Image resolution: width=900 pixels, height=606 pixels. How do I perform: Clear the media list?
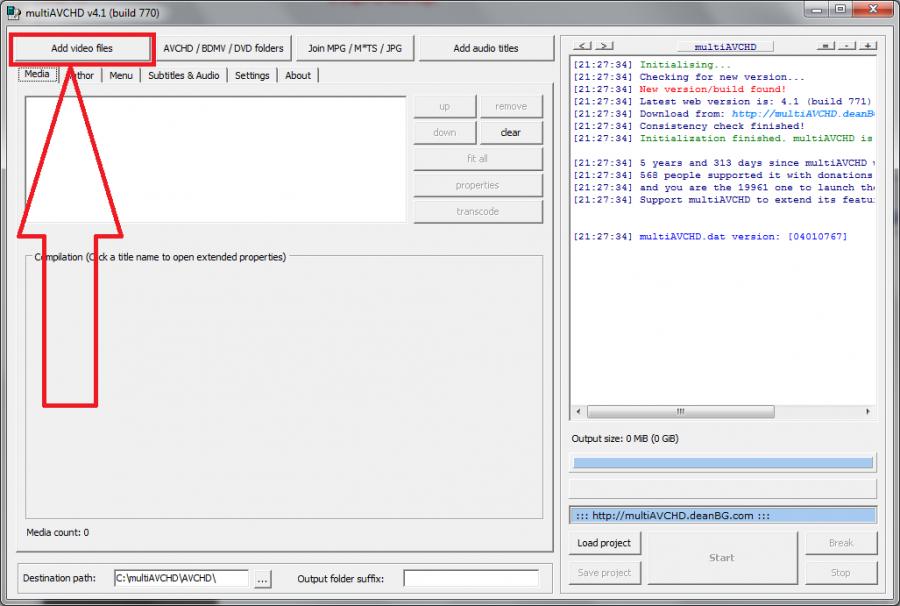click(x=511, y=133)
